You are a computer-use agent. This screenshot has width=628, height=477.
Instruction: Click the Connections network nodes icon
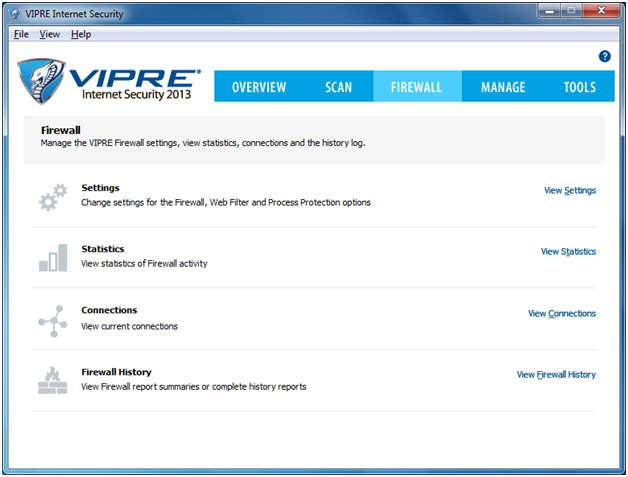coord(52,321)
